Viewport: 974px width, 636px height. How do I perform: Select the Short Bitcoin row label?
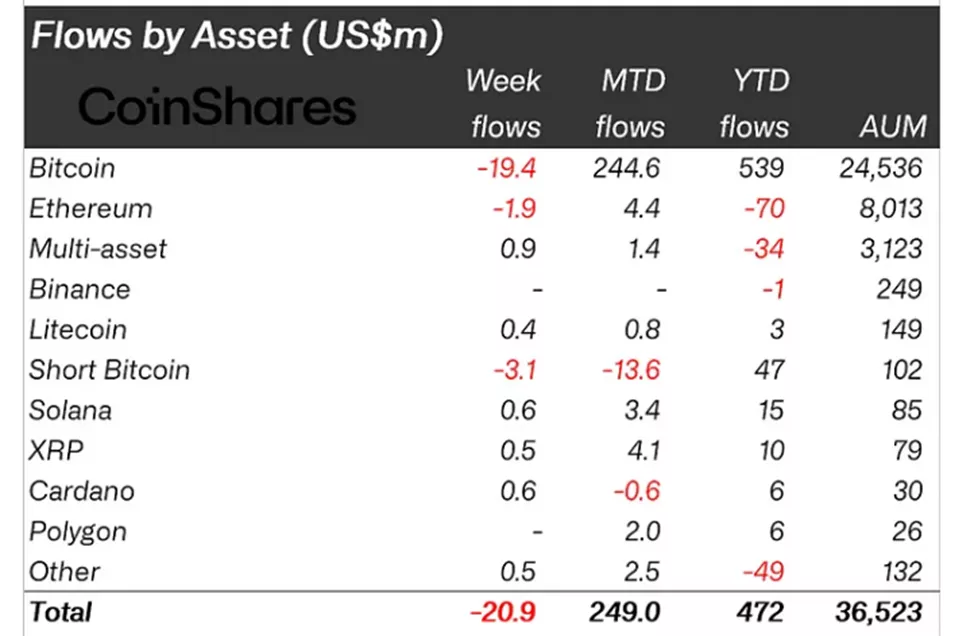point(109,370)
